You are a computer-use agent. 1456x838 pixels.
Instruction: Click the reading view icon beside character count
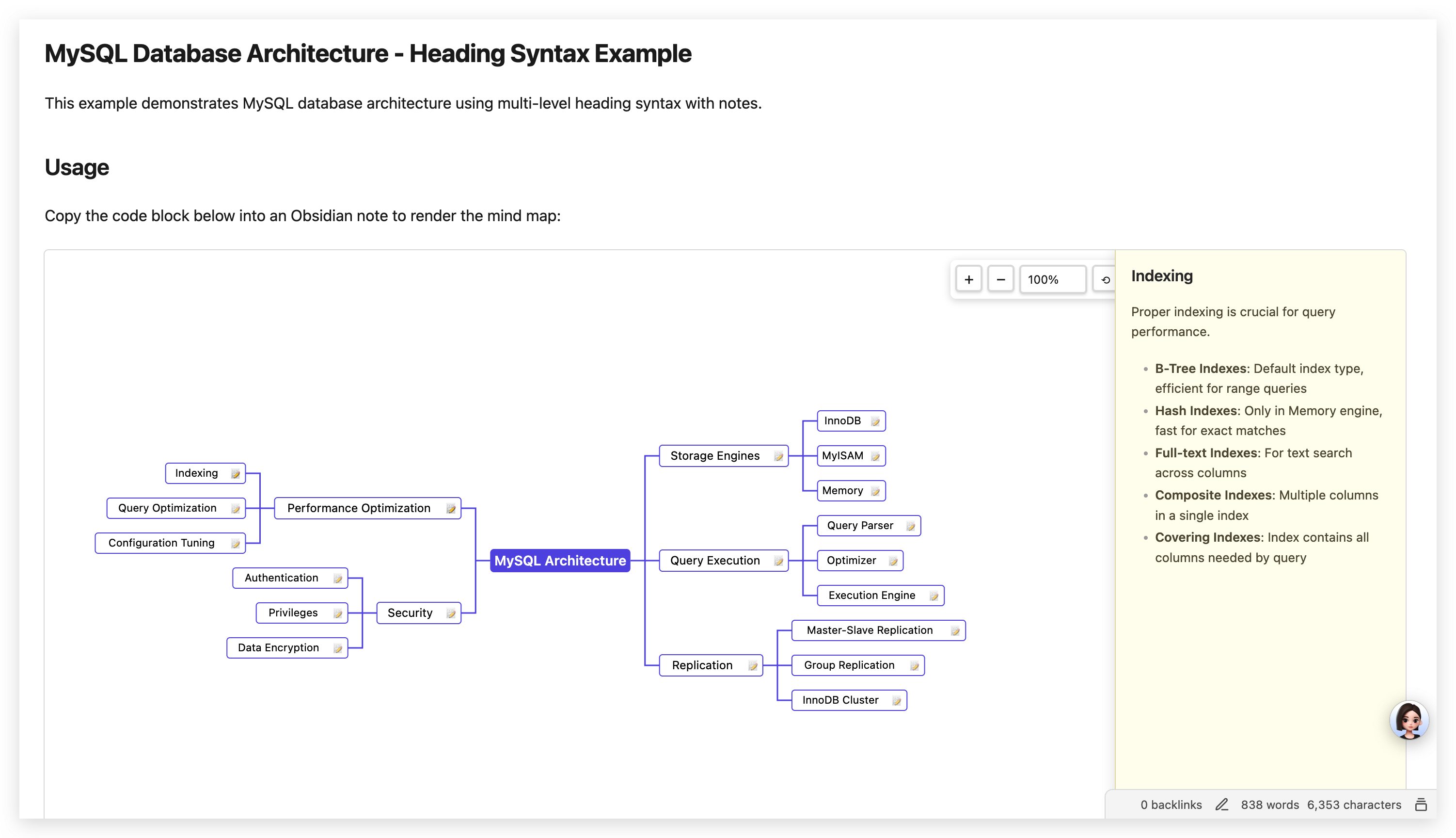coord(1422,805)
